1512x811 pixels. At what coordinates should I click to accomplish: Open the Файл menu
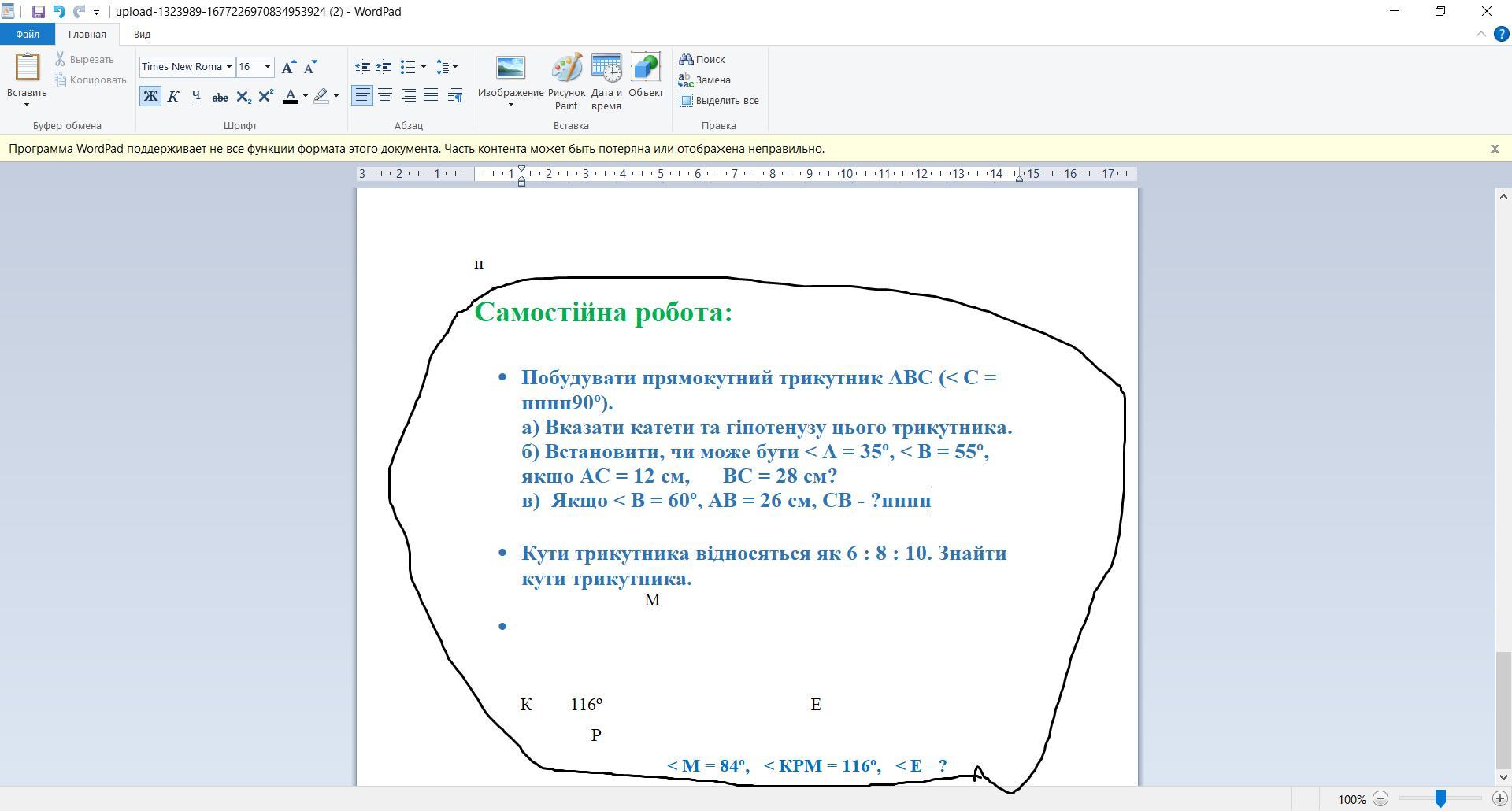click(x=28, y=35)
